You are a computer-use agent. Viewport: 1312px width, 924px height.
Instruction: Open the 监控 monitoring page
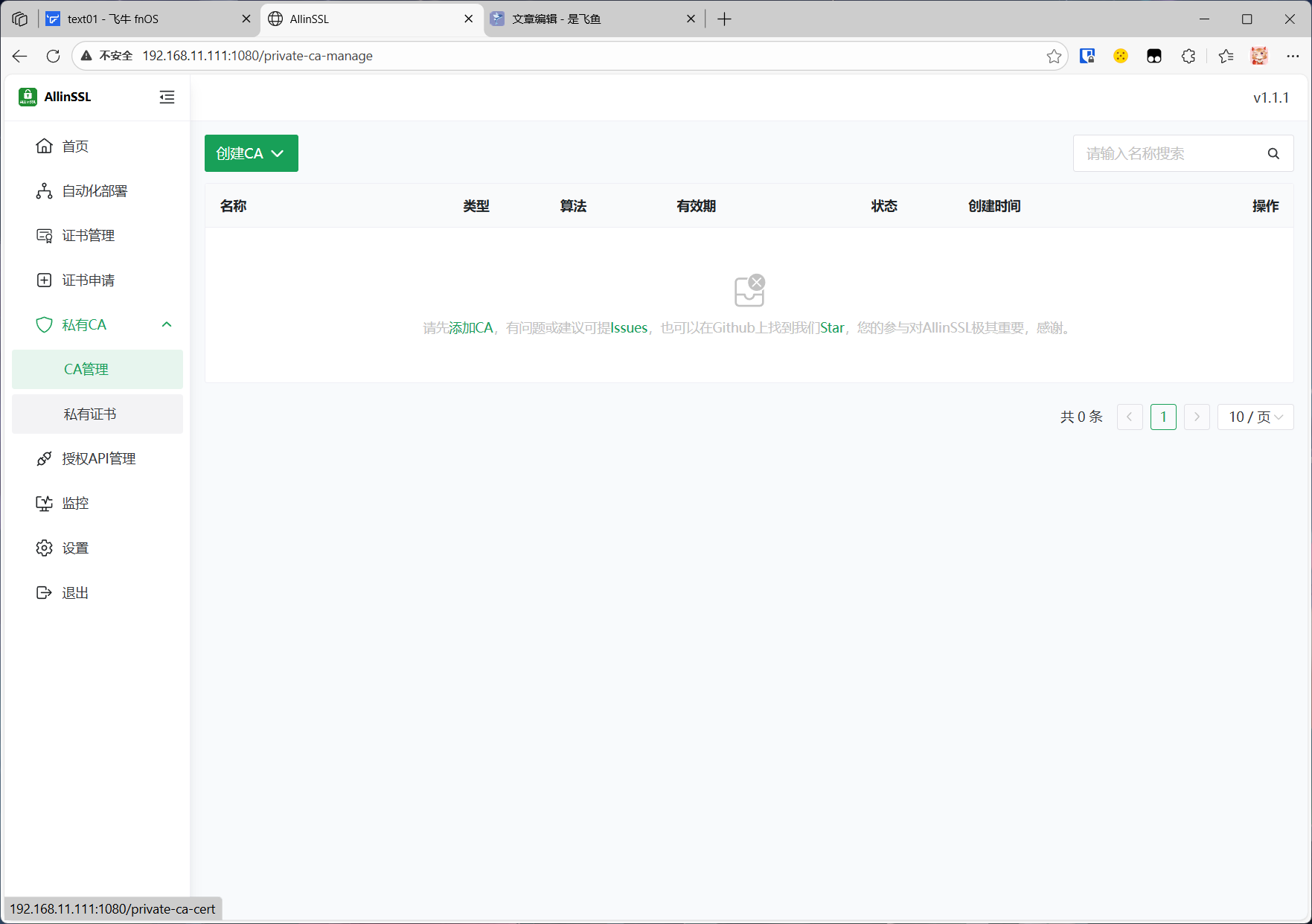[74, 504]
